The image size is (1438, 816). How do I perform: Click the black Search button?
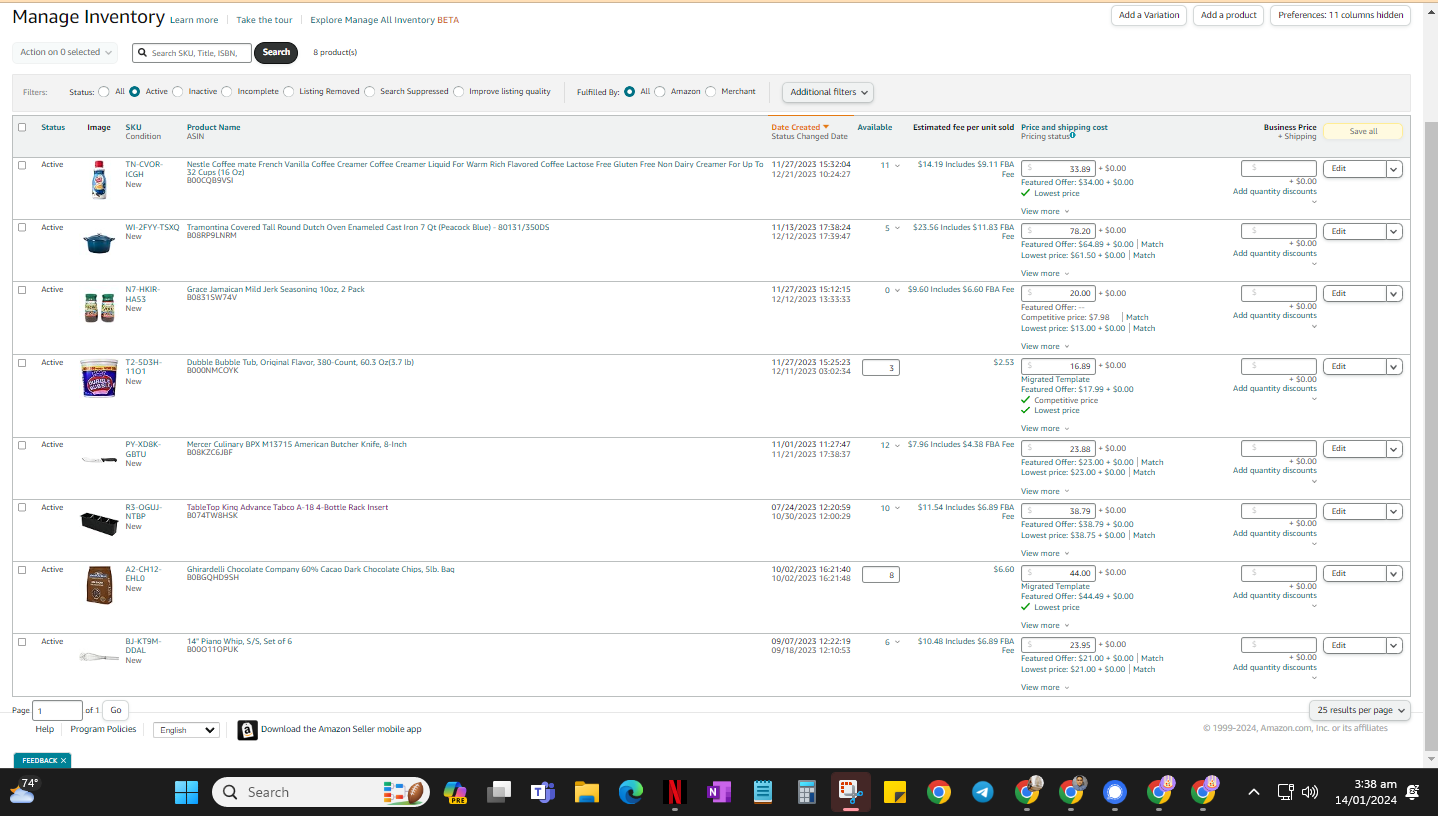click(x=276, y=52)
